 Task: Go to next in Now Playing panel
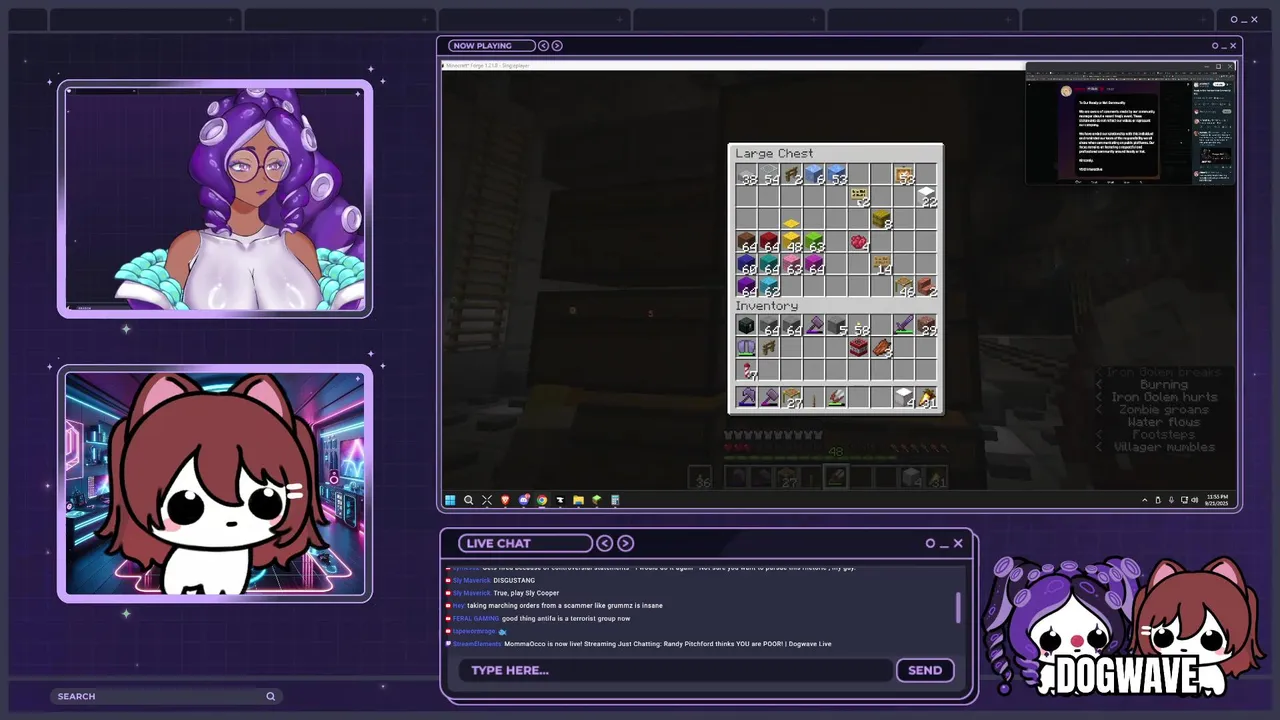pyautogui.click(x=557, y=45)
